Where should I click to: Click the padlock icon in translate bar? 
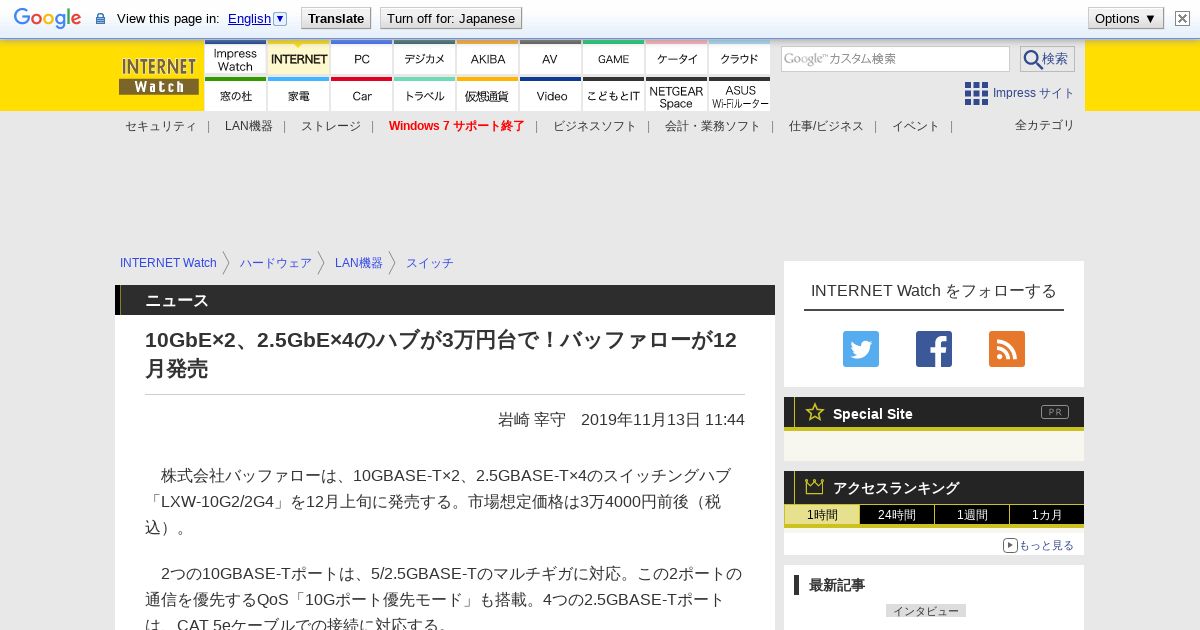click(100, 18)
